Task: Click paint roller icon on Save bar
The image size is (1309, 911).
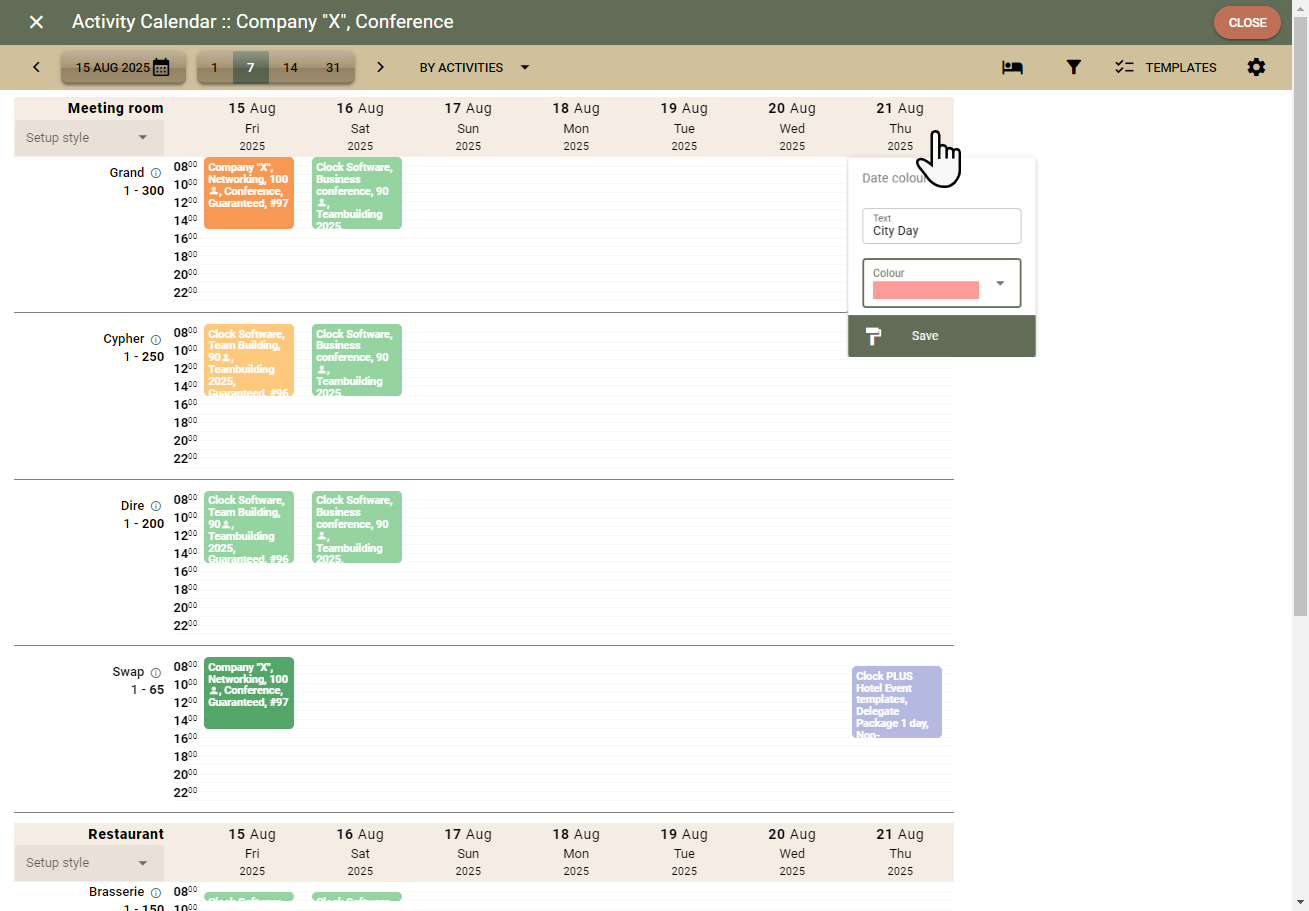Action: (873, 336)
